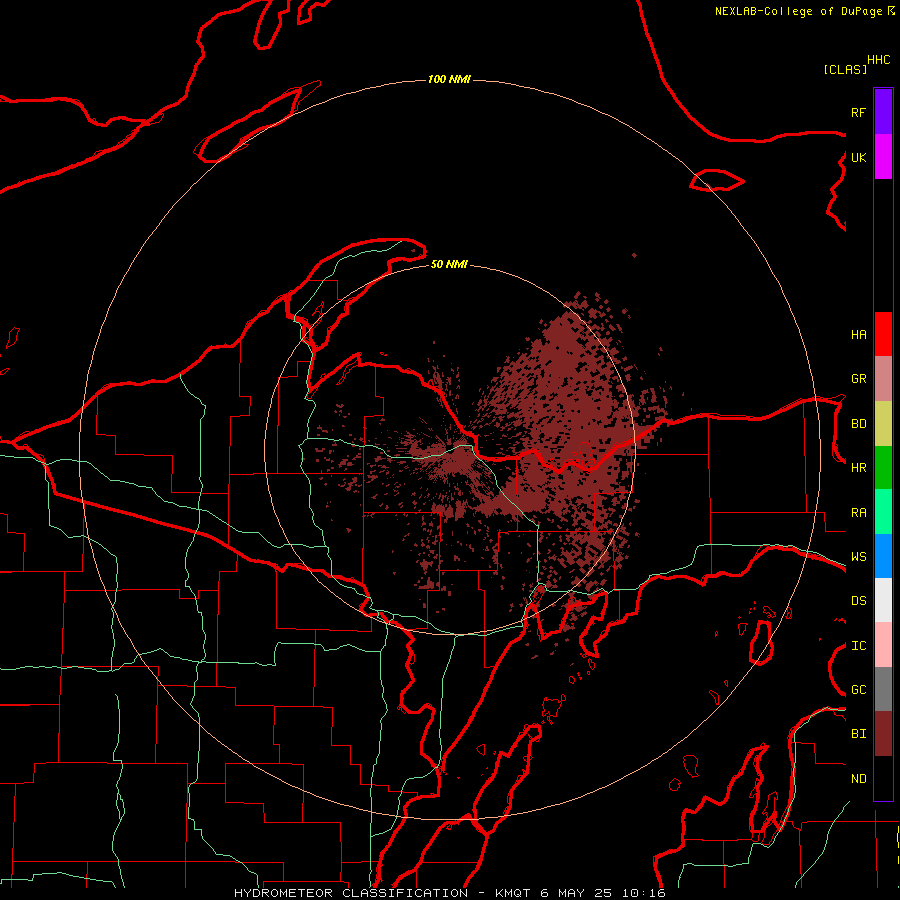
Task: Select the gray GC legend swatch
Action: (x=883, y=689)
